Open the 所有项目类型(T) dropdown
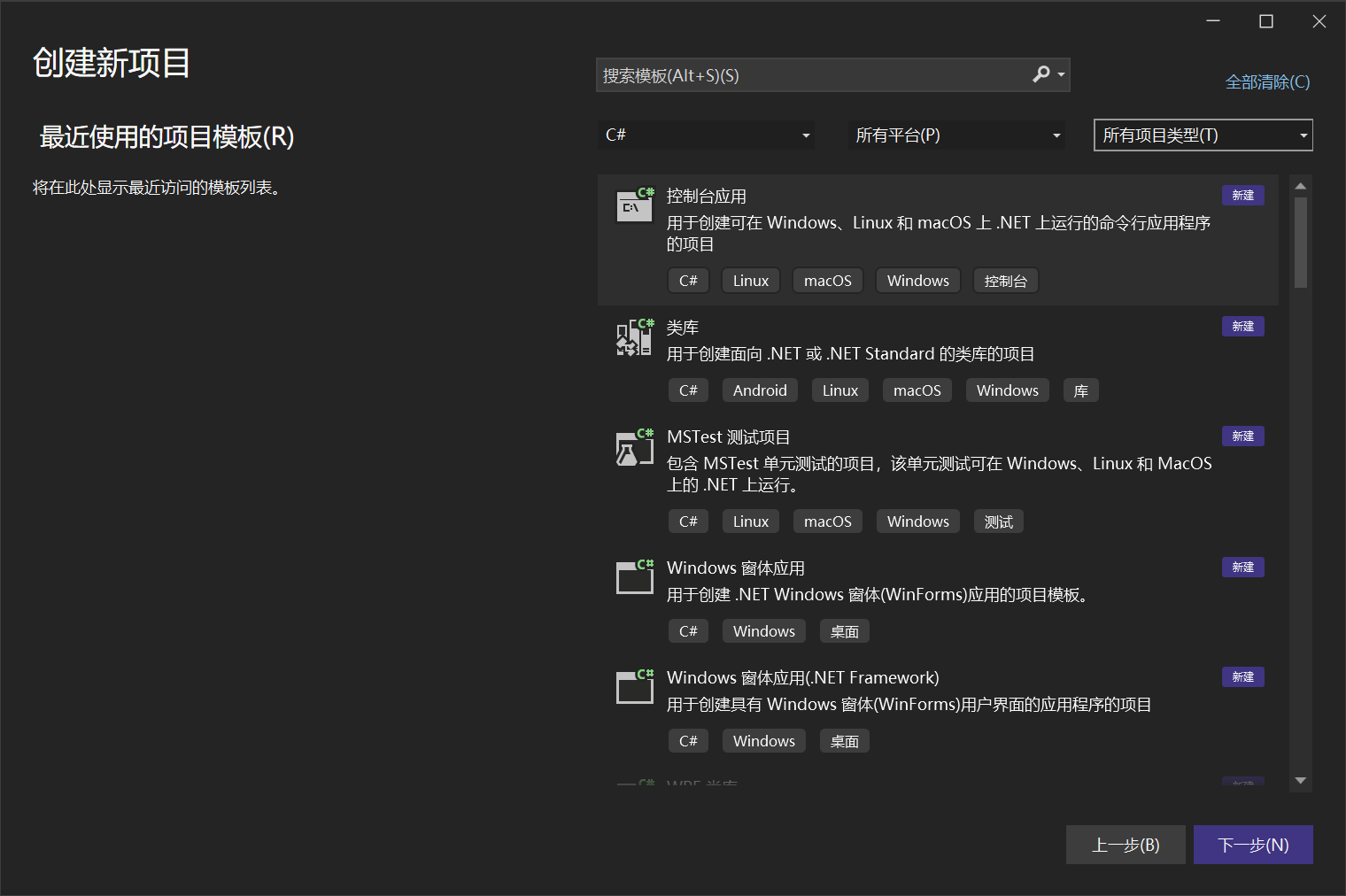 pos(1203,135)
